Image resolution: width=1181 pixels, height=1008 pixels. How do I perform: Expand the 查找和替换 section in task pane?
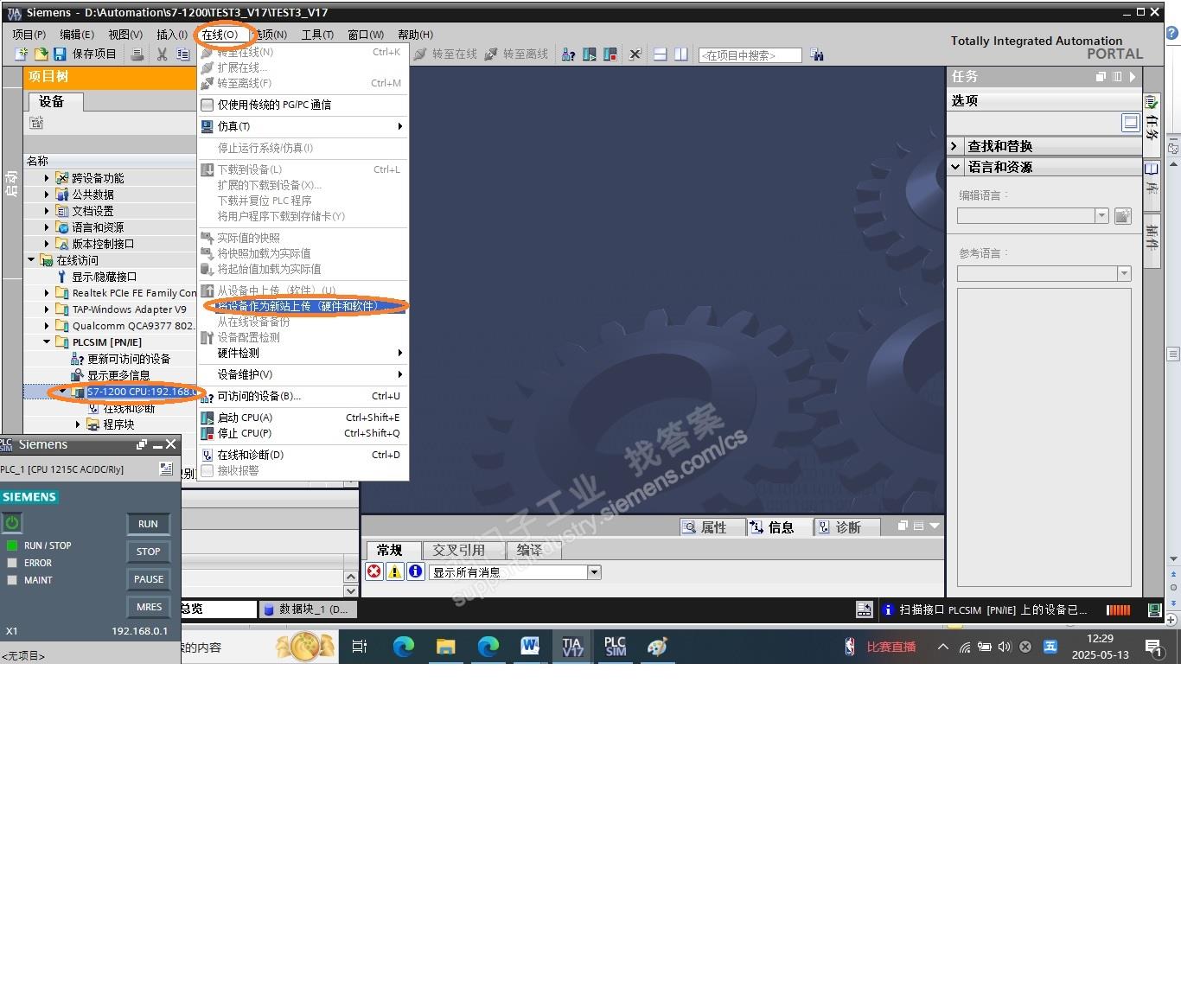point(954,146)
